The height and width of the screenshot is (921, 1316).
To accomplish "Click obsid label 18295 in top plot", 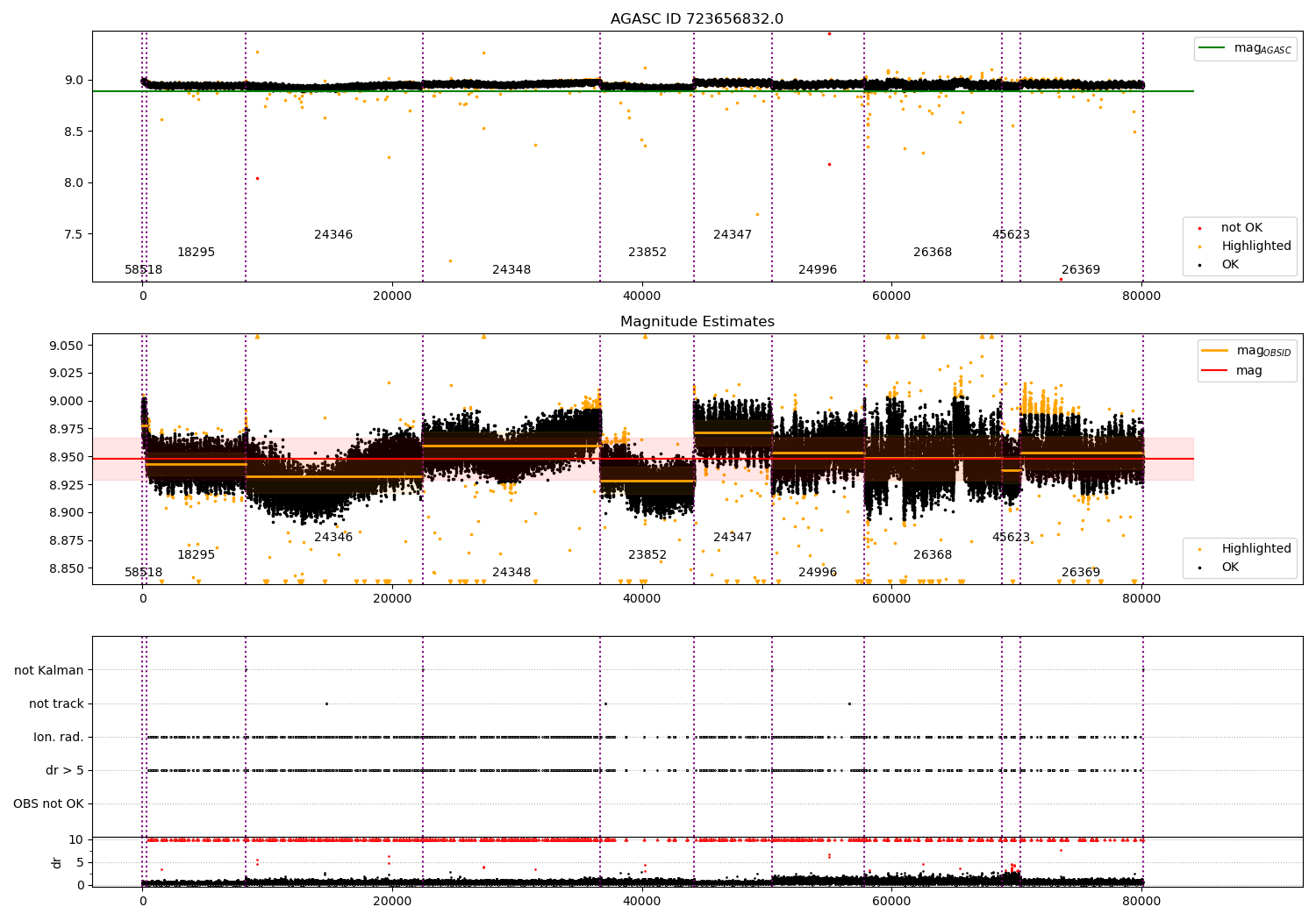I will [196, 253].
